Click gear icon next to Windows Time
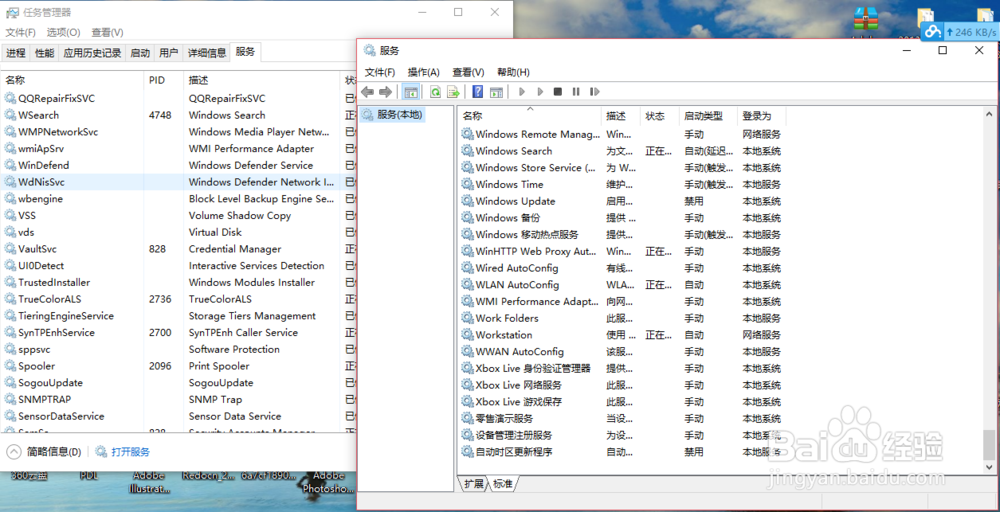The height and width of the screenshot is (512, 1000). (467, 184)
